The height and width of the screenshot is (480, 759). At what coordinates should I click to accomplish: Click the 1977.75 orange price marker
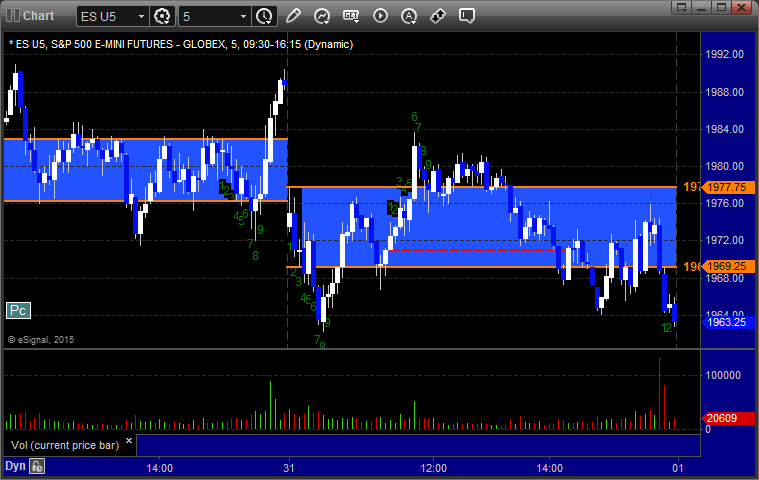tap(727, 187)
